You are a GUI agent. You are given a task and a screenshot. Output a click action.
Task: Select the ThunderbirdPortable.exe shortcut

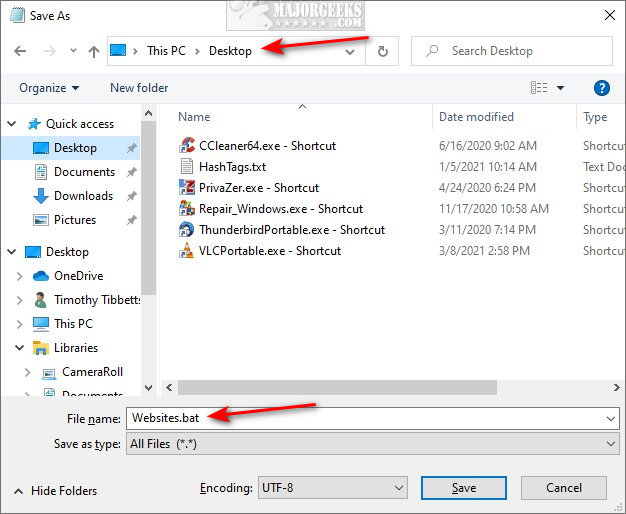pyautogui.click(x=282, y=230)
